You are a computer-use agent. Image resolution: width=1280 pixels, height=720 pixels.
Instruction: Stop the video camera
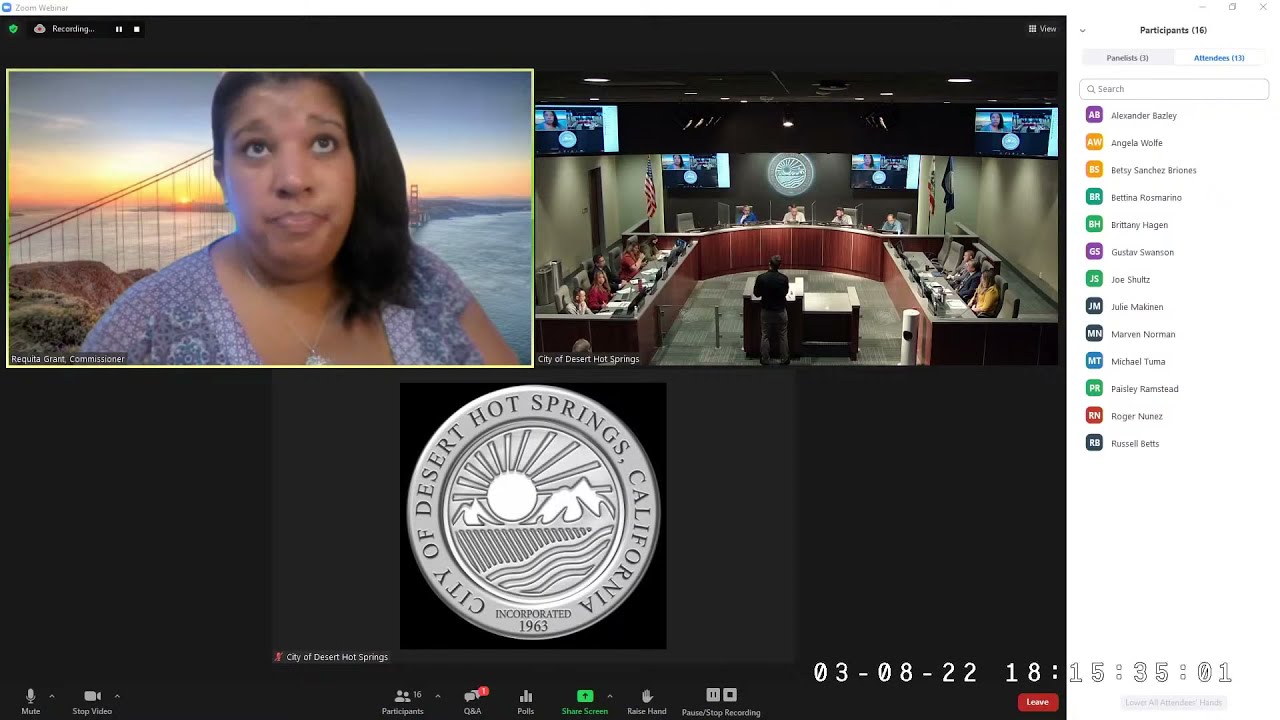(x=92, y=700)
